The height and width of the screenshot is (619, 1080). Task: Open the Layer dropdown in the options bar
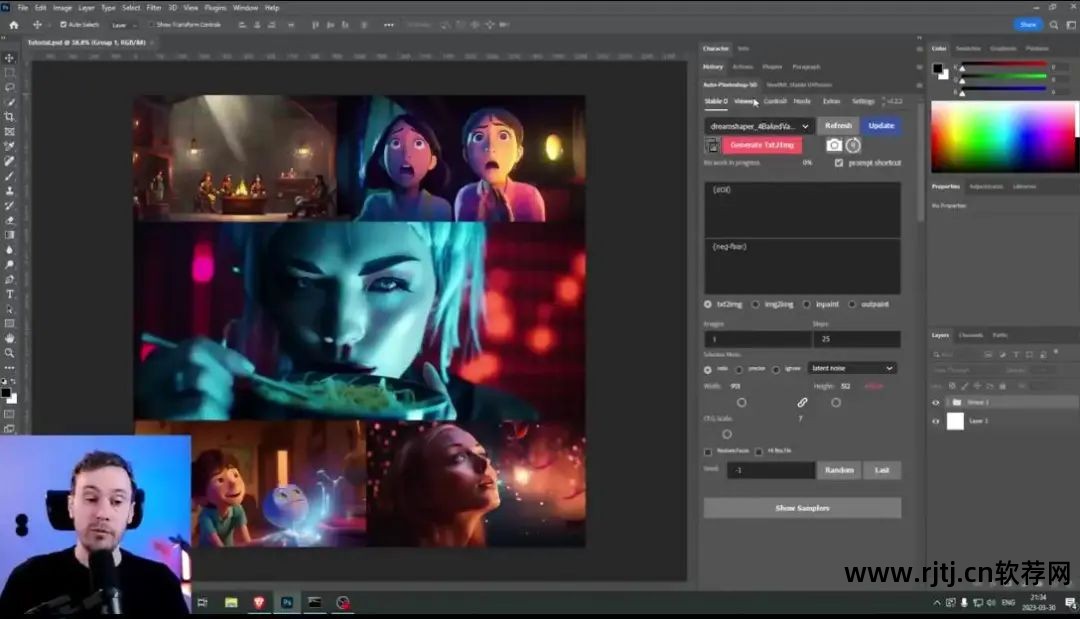point(123,24)
